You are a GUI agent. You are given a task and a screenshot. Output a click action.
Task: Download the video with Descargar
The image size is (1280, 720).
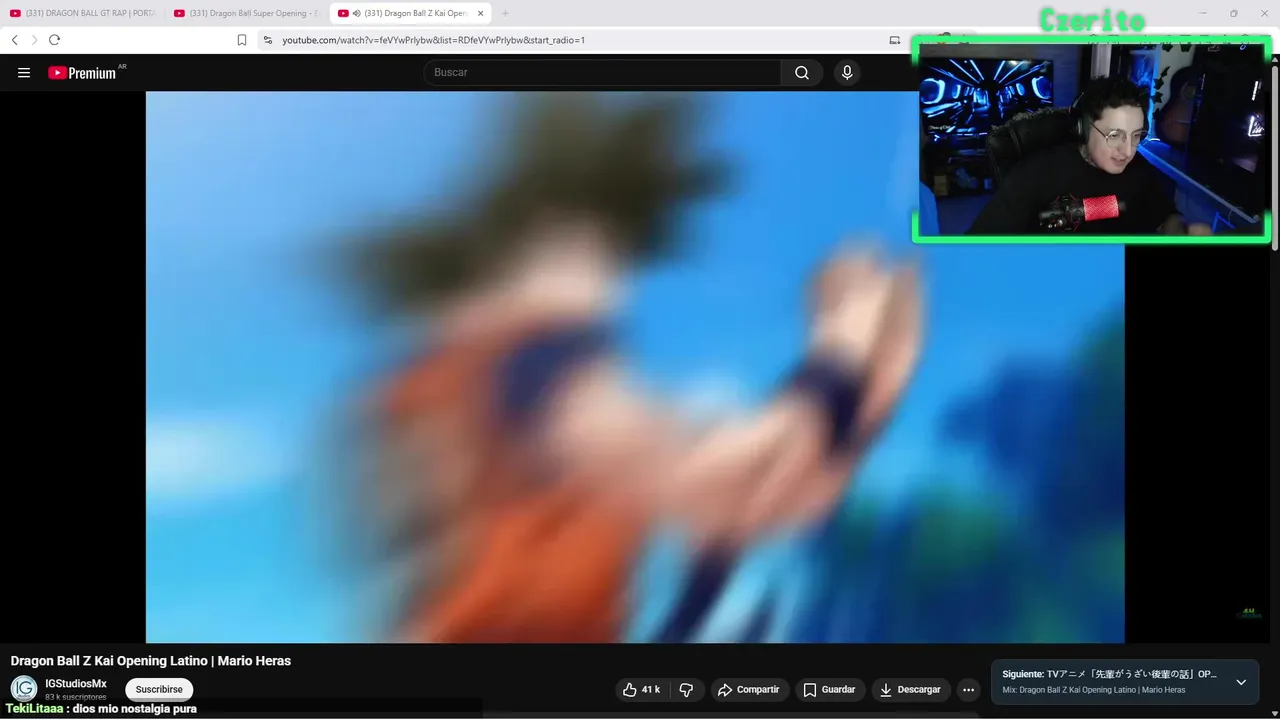point(910,690)
